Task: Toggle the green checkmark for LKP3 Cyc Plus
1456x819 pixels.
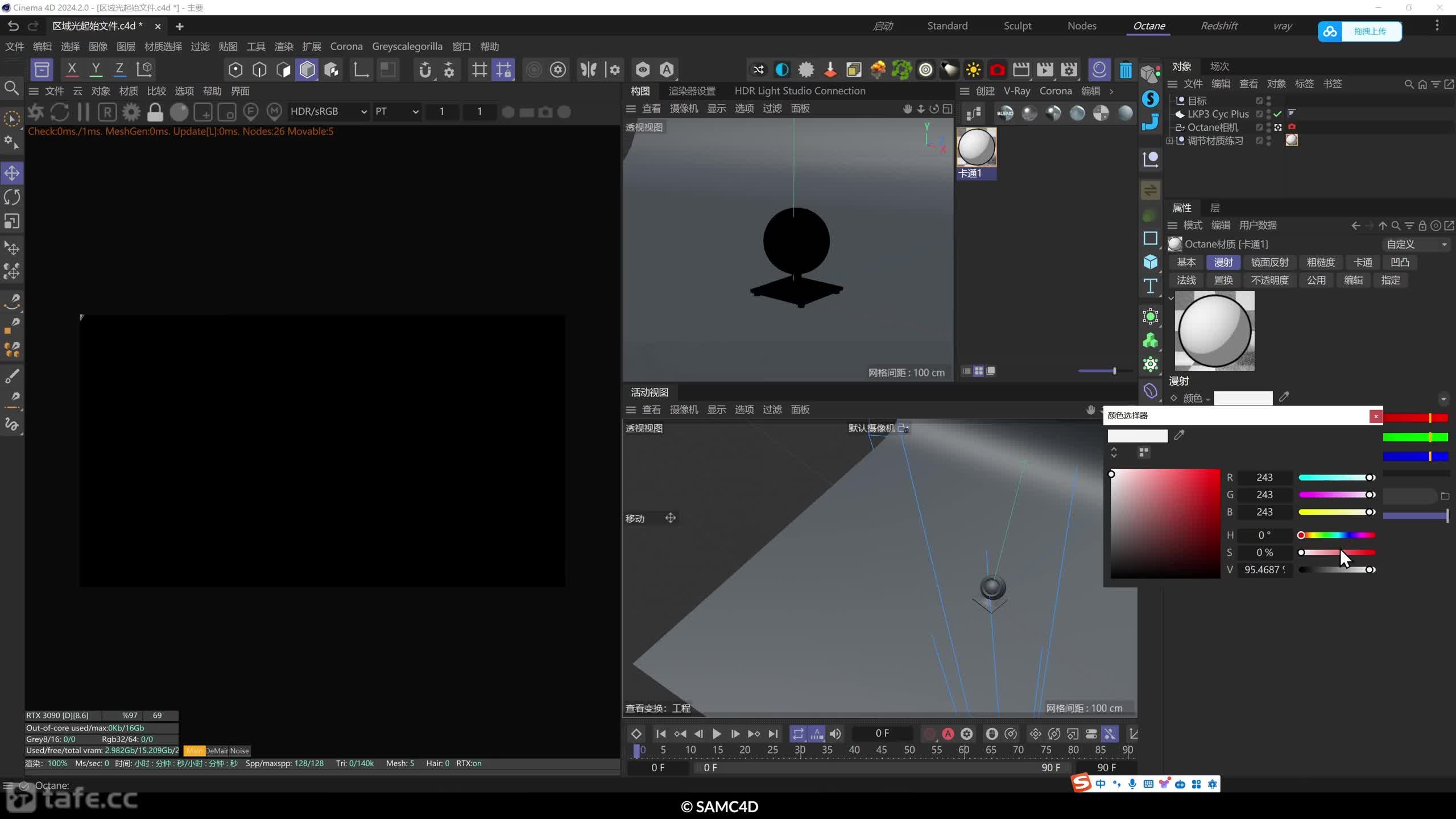Action: (1277, 114)
